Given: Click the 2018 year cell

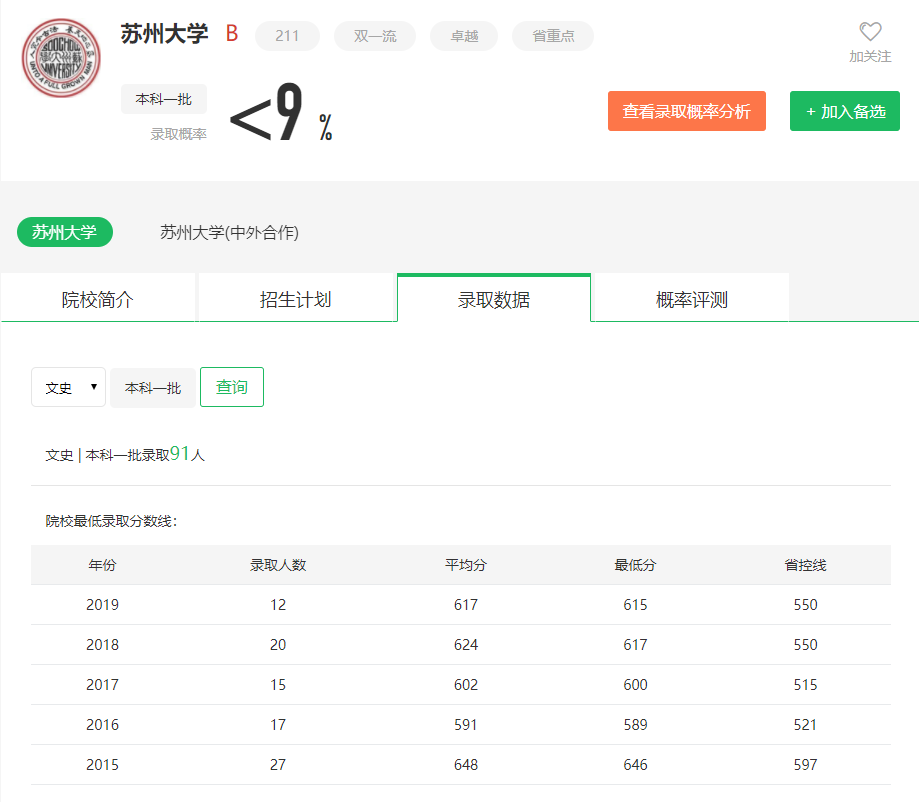Looking at the screenshot, I should 102,644.
